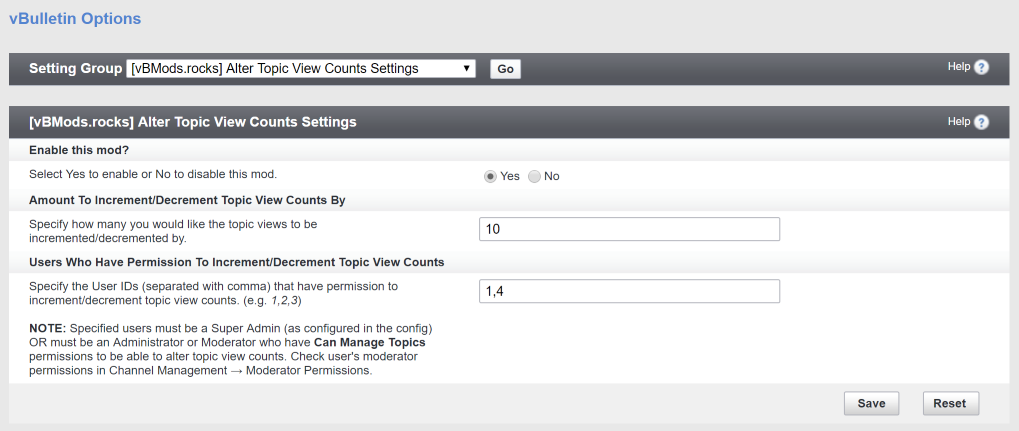Click the 'Specify how many' description text
This screenshot has width=1019, height=431.
point(173,231)
